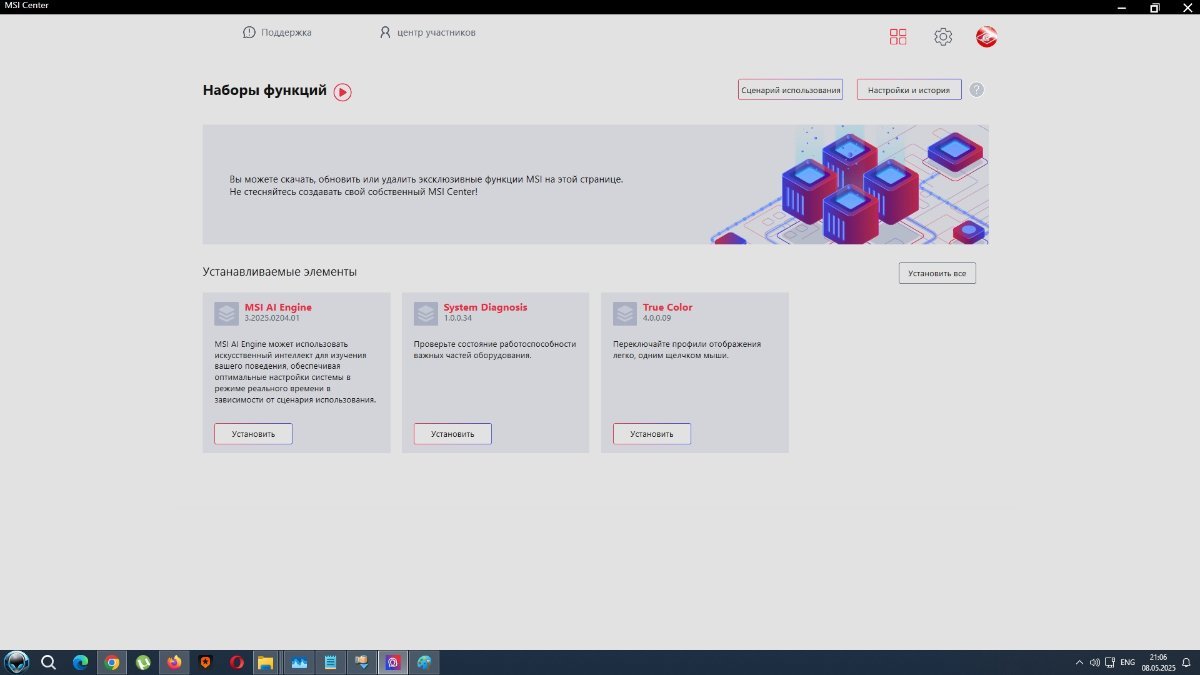Click the question mark help icon

pyautogui.click(x=977, y=90)
